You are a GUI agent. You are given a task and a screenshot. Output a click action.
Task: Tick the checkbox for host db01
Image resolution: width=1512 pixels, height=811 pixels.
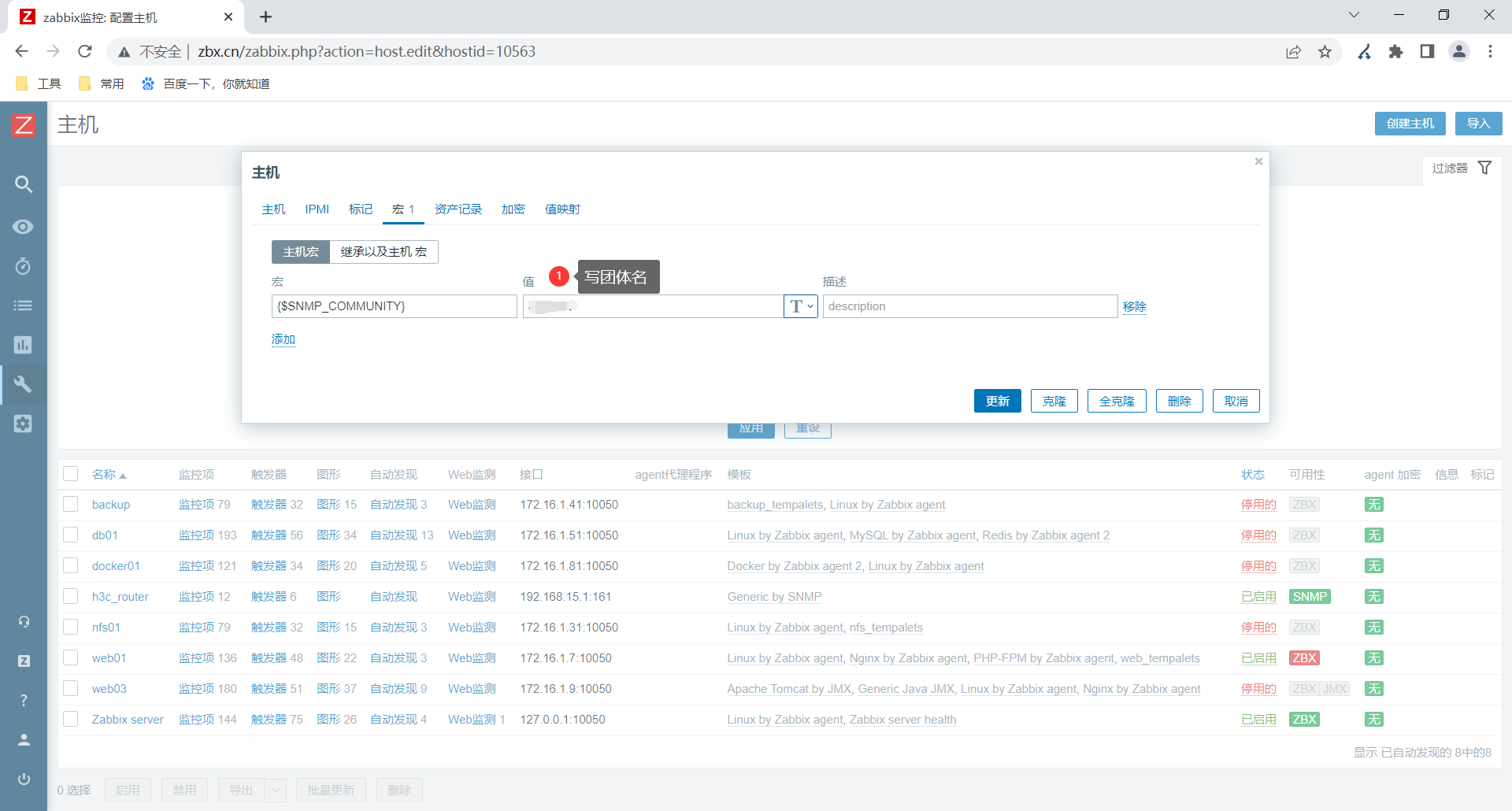pos(71,535)
